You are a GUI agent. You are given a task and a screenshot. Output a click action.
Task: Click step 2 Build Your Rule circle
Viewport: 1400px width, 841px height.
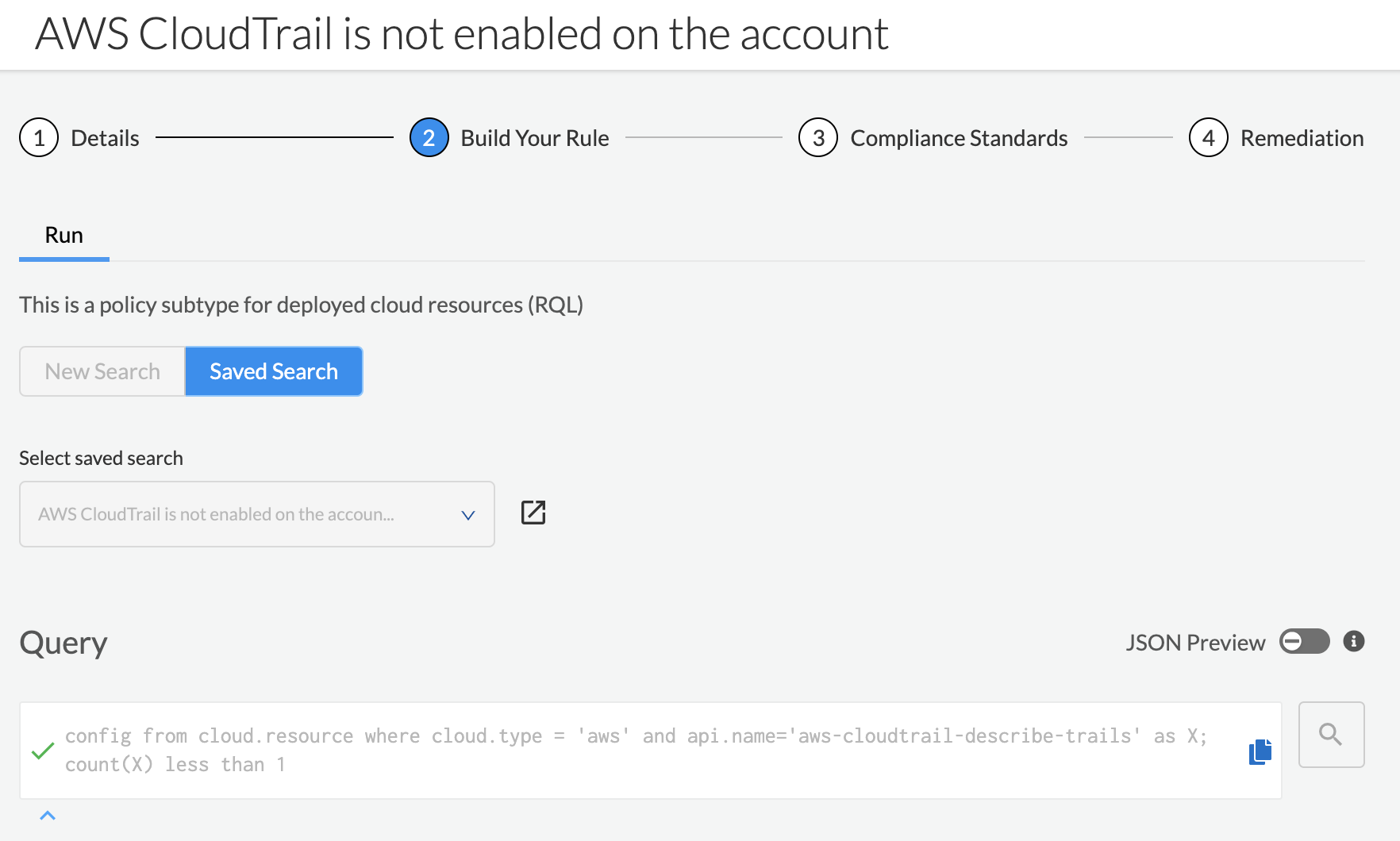(x=429, y=138)
